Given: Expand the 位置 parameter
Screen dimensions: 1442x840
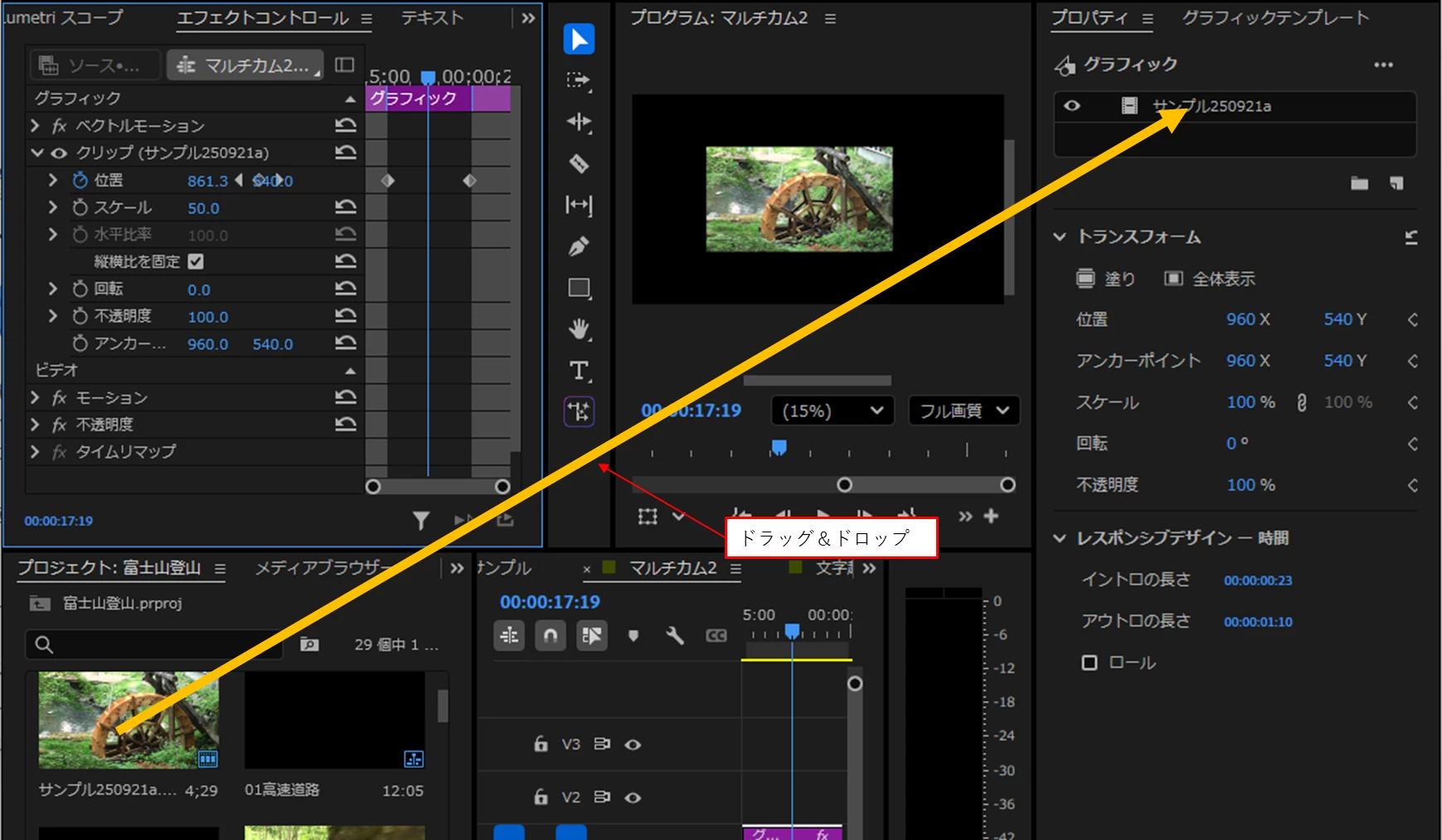Looking at the screenshot, I should coord(53,180).
